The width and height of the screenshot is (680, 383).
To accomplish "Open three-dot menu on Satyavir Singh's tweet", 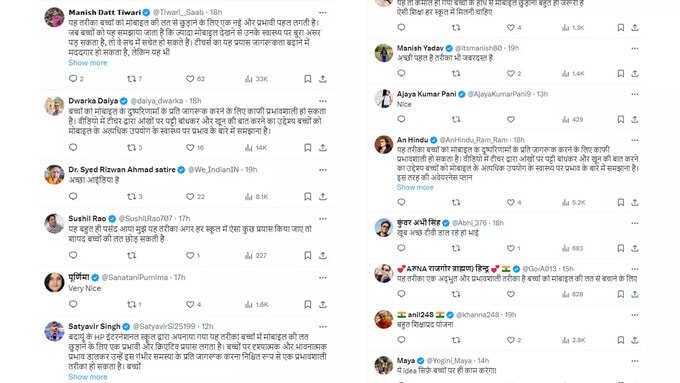I will (x=323, y=327).
